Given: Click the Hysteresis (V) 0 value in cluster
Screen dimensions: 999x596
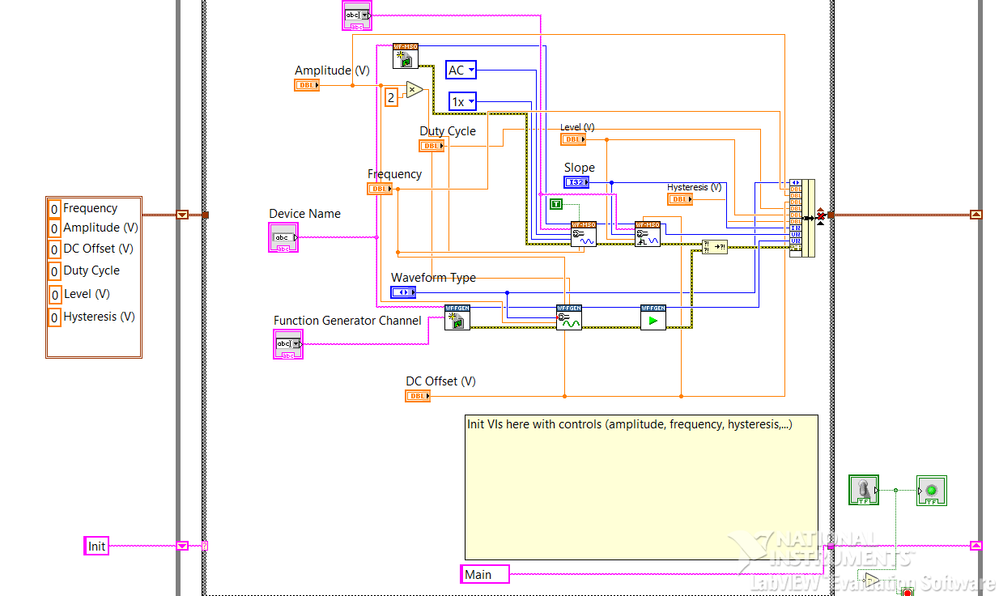Looking at the screenshot, I should [54, 317].
